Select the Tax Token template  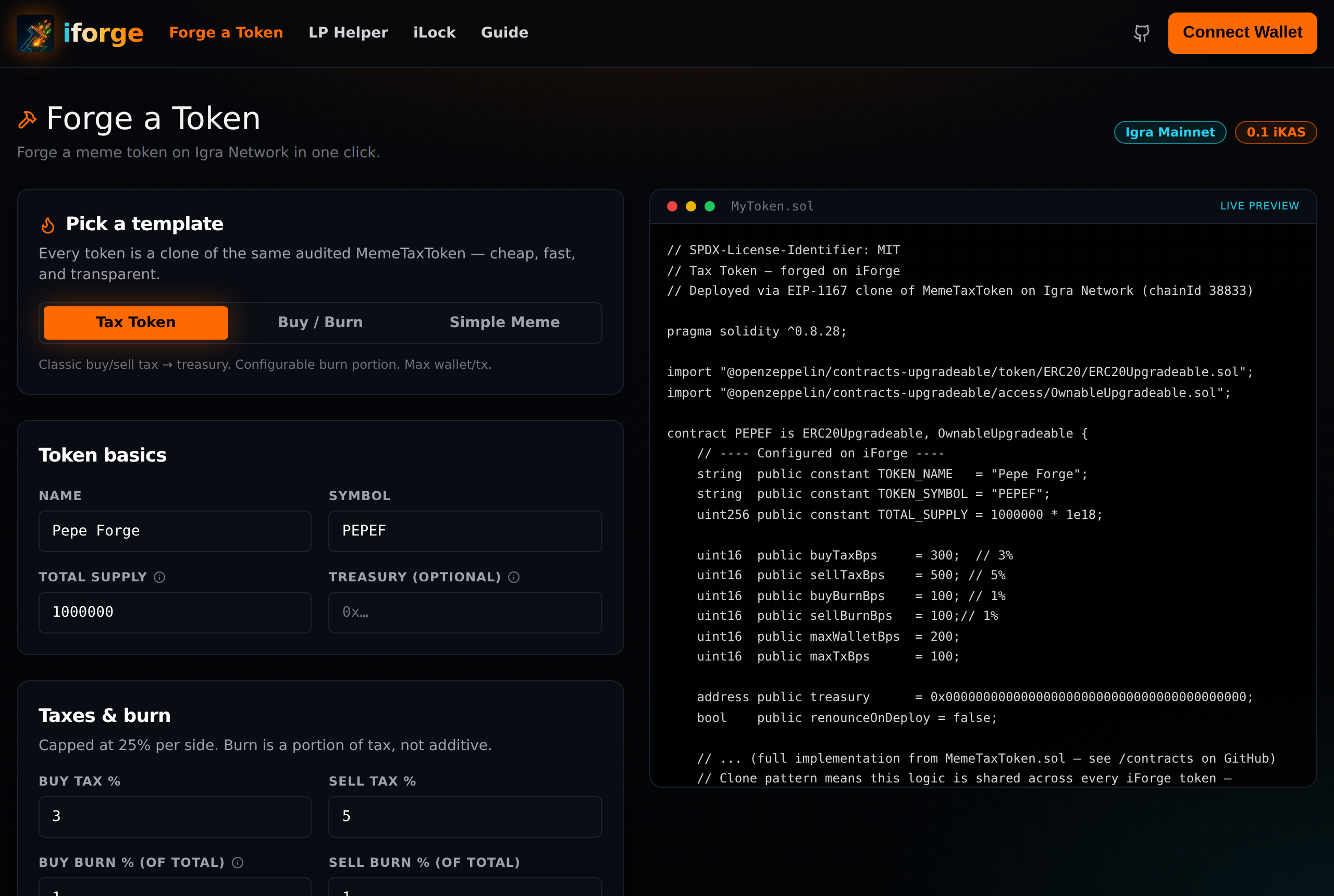(x=135, y=322)
